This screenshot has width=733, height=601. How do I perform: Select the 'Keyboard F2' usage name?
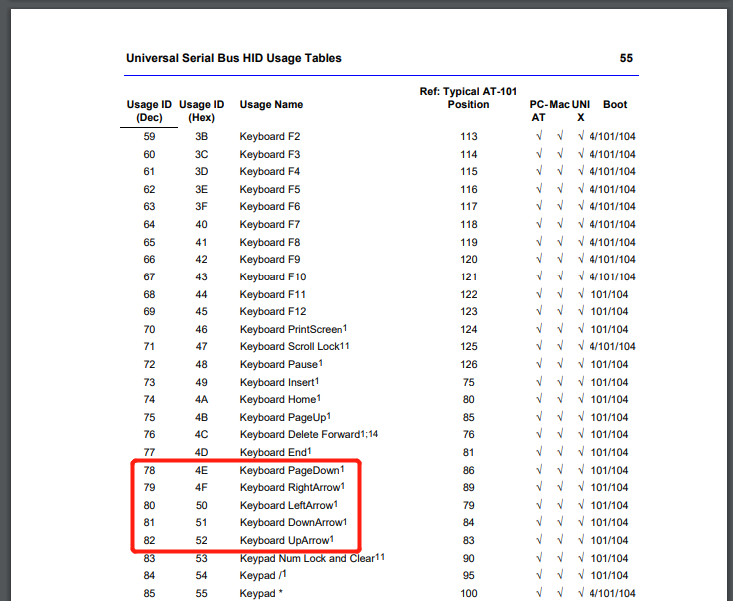(x=269, y=136)
